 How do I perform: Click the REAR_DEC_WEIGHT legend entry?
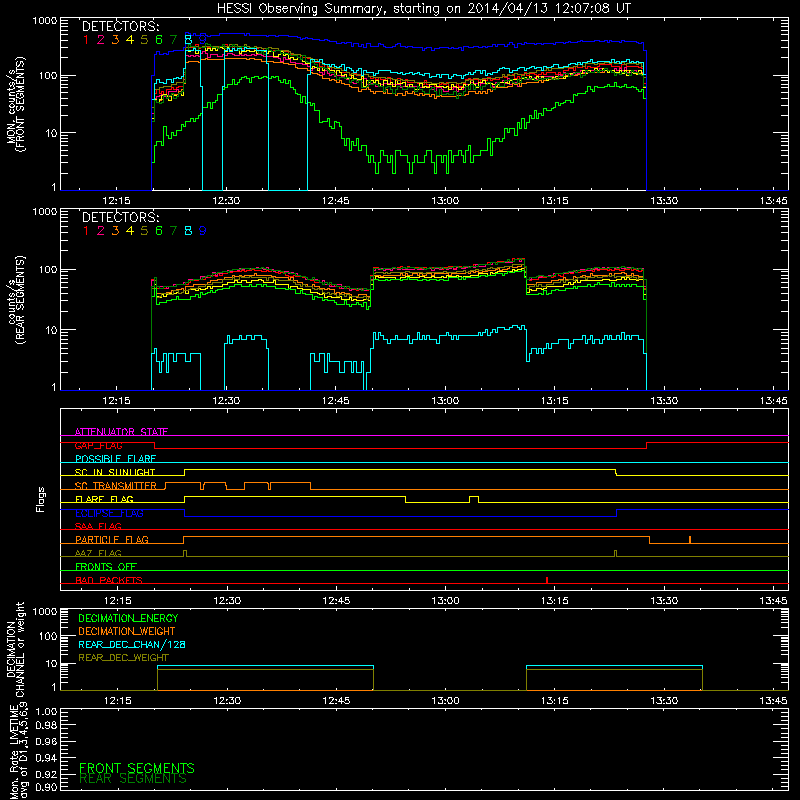(123, 658)
